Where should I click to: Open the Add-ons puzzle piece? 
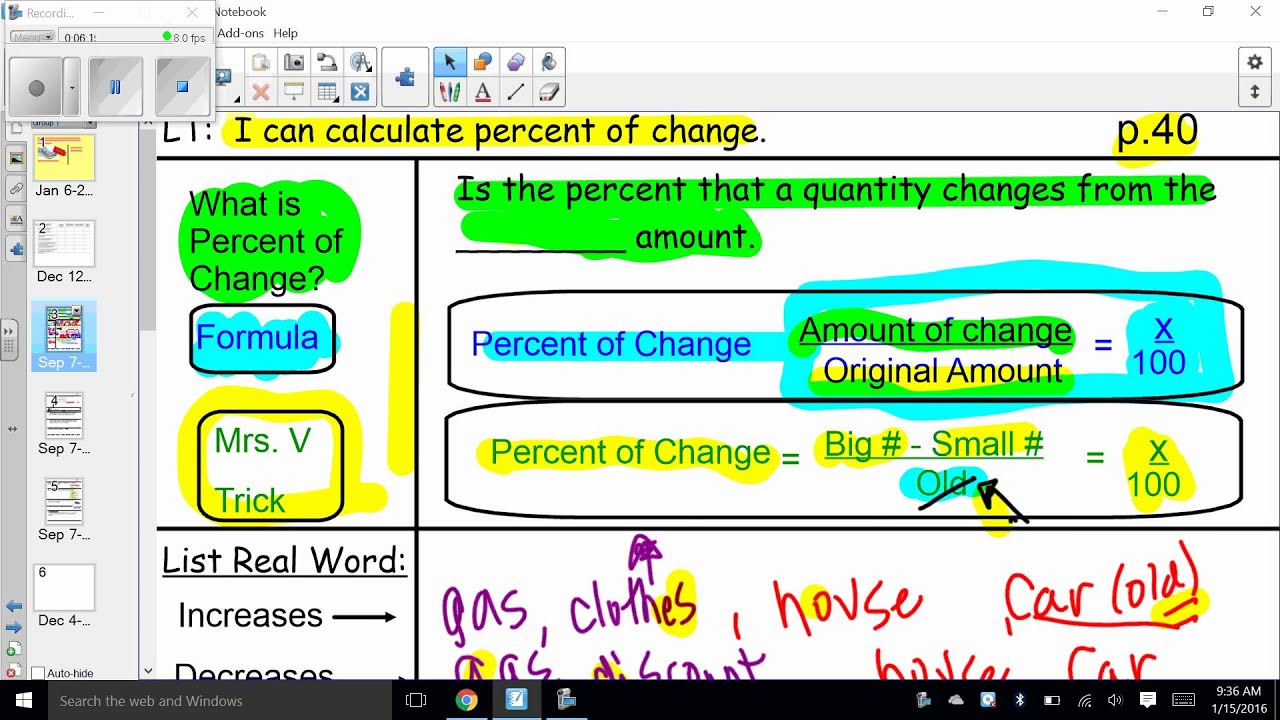(x=406, y=77)
